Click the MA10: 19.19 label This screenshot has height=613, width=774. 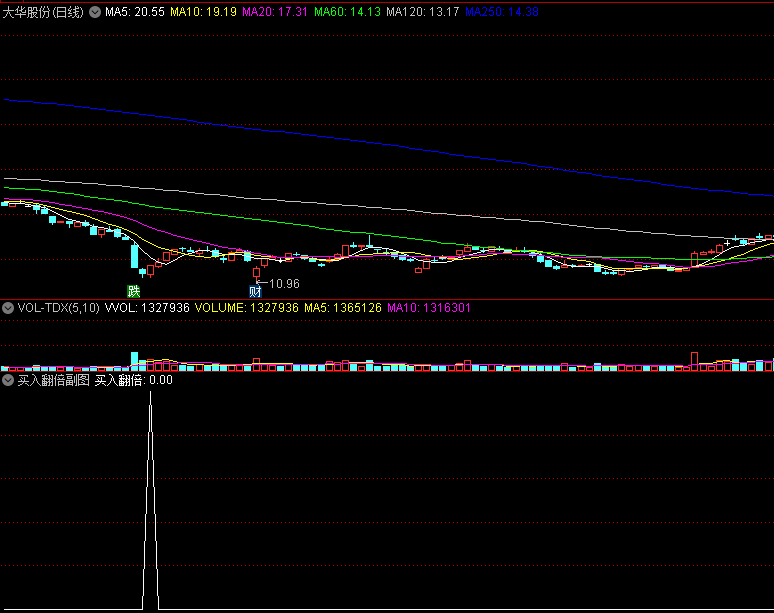pyautogui.click(x=203, y=12)
